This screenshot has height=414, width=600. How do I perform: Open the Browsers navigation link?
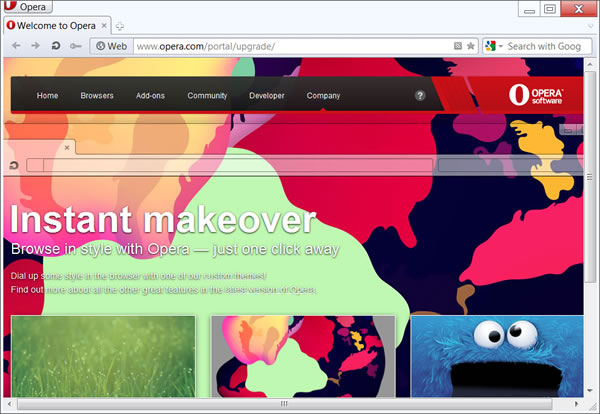[x=97, y=96]
